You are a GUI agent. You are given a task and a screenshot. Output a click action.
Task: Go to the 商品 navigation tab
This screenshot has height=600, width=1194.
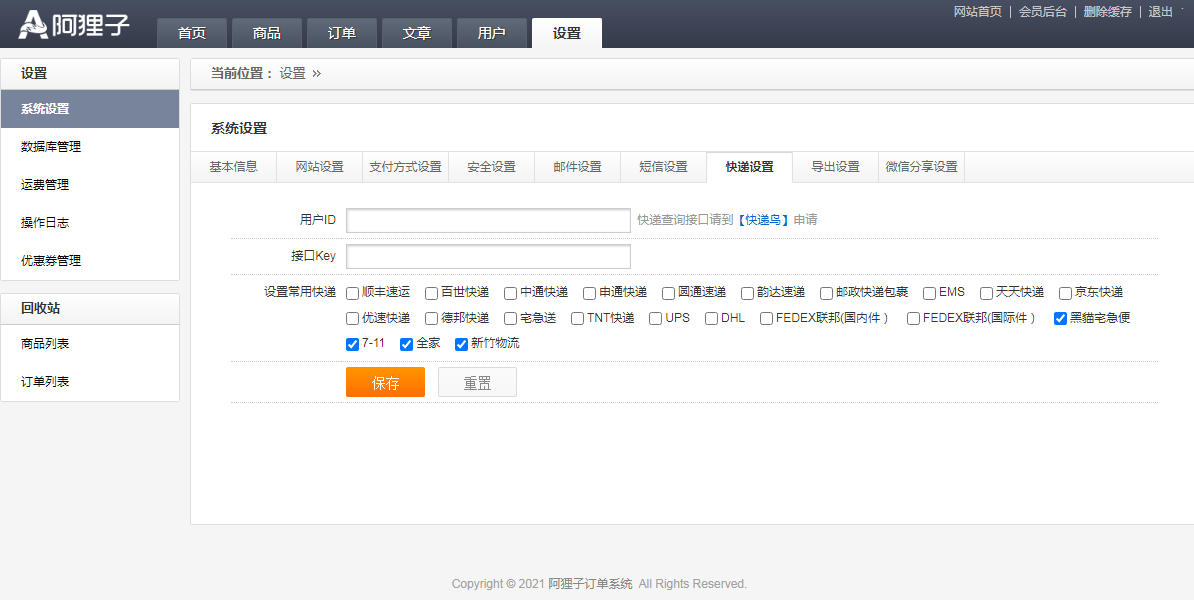tap(267, 33)
